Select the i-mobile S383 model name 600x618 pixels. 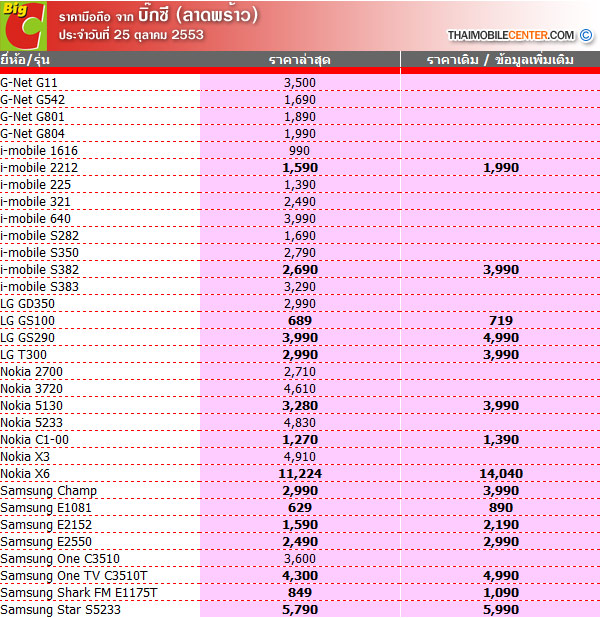pyautogui.click(x=39, y=287)
